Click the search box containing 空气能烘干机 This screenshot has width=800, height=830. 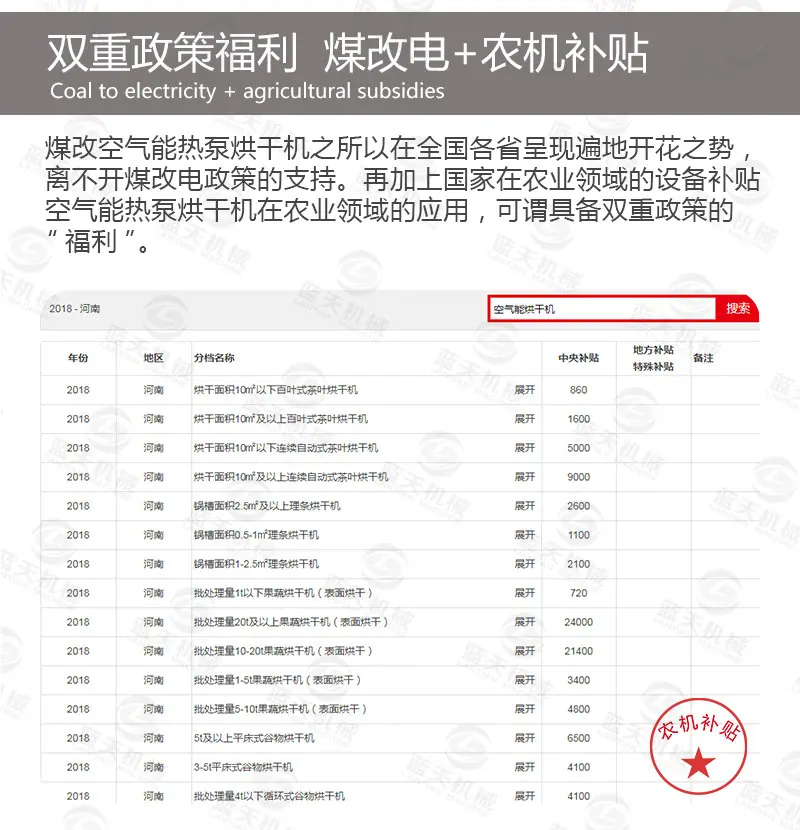pos(601,309)
